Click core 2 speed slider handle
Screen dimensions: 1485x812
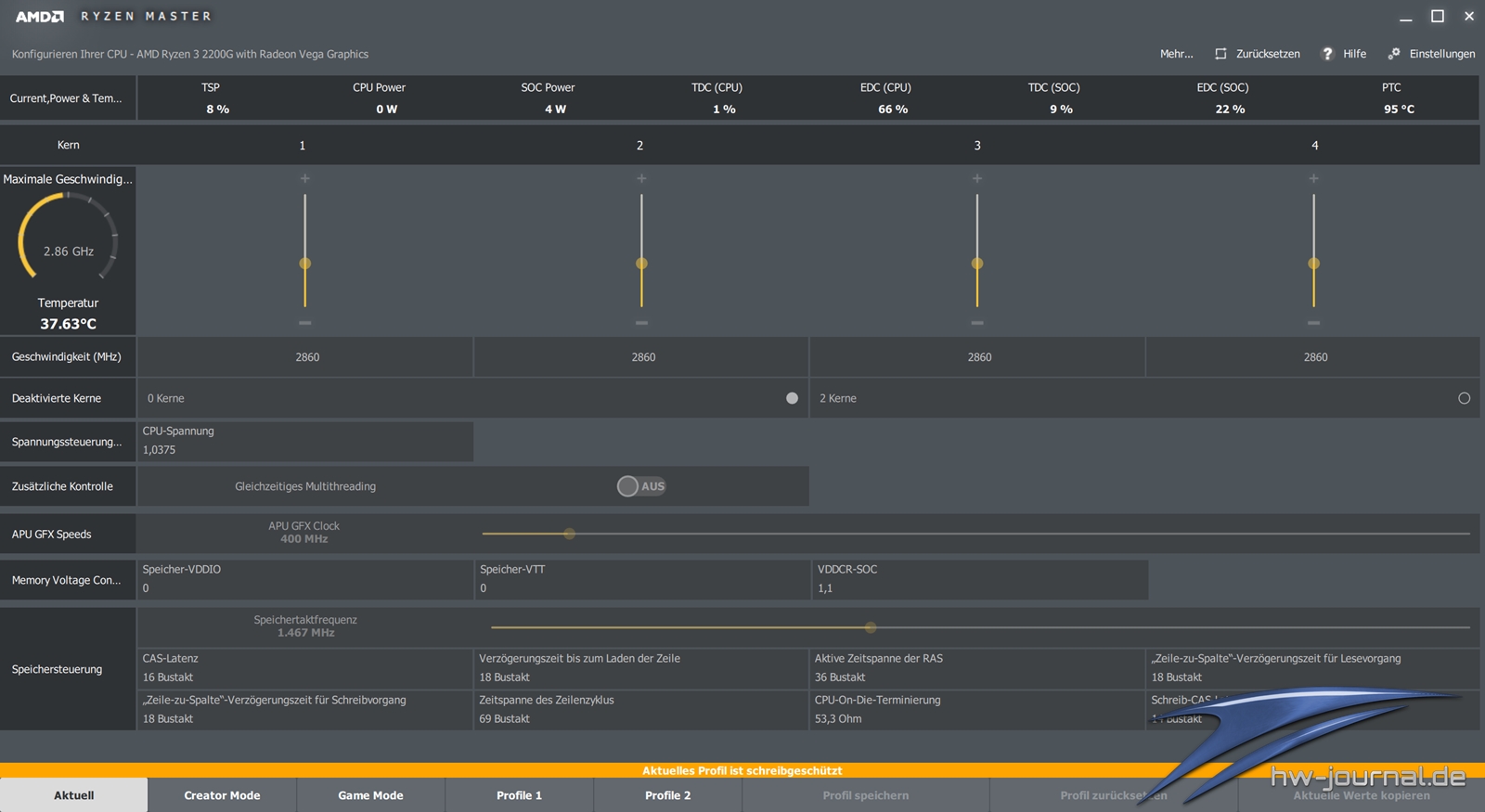(641, 264)
